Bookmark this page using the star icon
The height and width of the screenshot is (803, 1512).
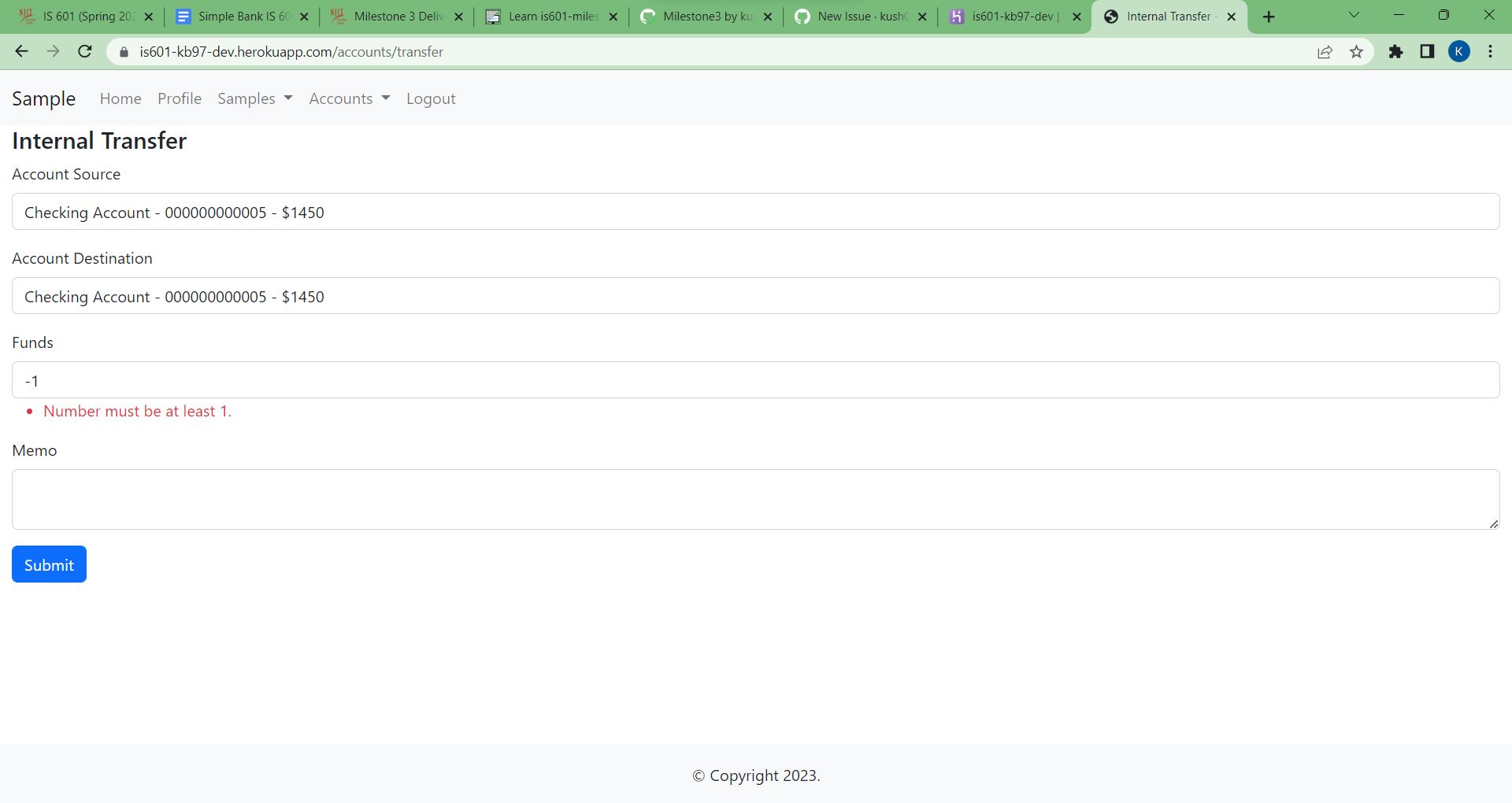coord(1356,51)
